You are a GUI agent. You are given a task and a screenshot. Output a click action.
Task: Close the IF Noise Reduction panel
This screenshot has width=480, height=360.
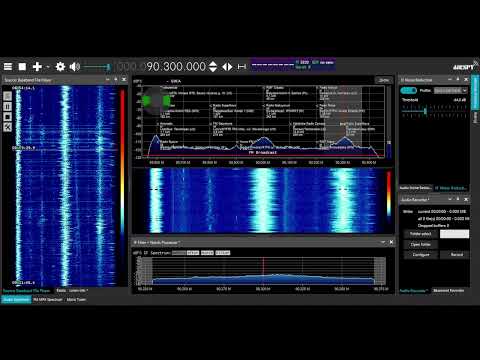point(466,80)
